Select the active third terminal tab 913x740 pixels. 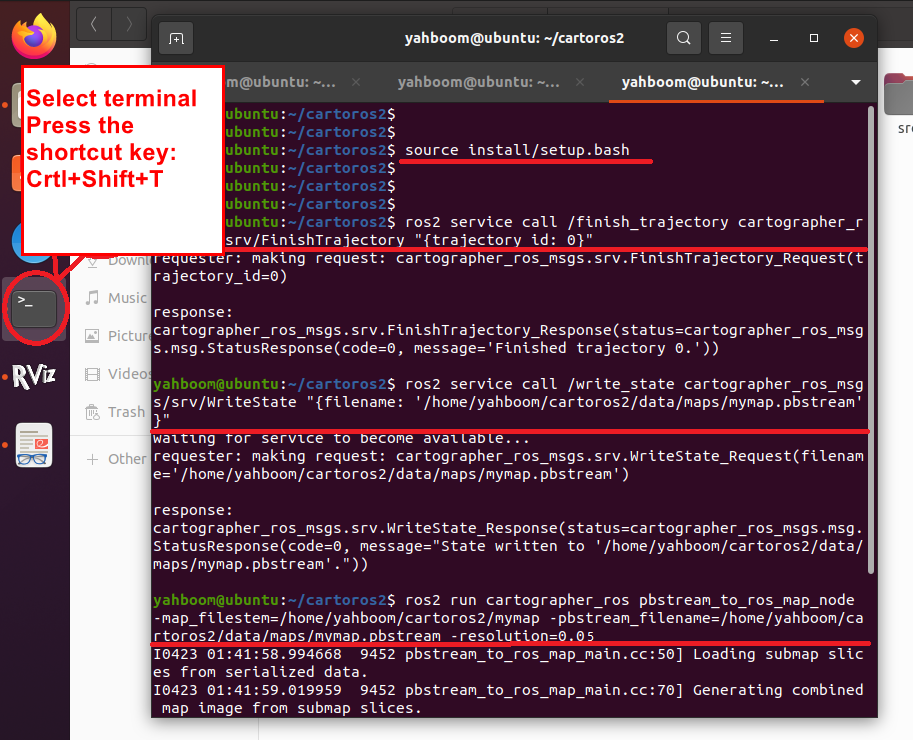click(x=702, y=82)
